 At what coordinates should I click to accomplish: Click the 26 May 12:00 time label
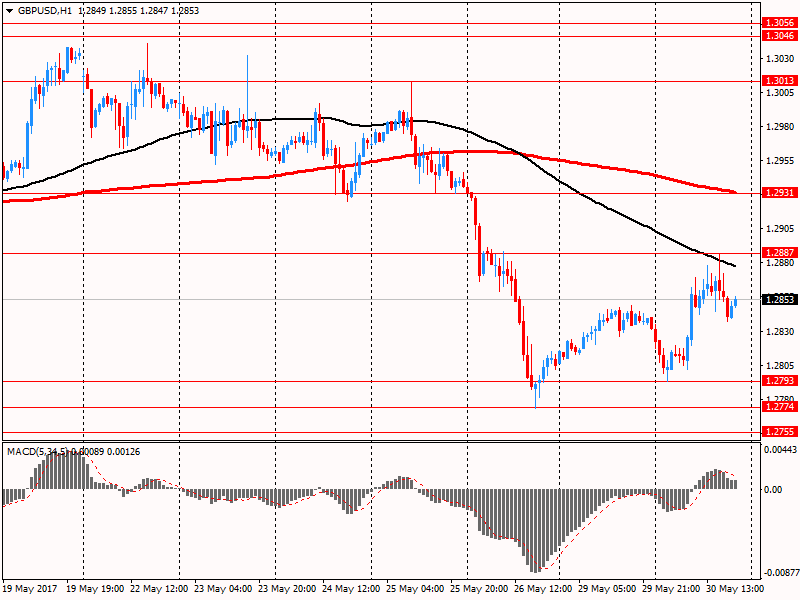coord(543,589)
